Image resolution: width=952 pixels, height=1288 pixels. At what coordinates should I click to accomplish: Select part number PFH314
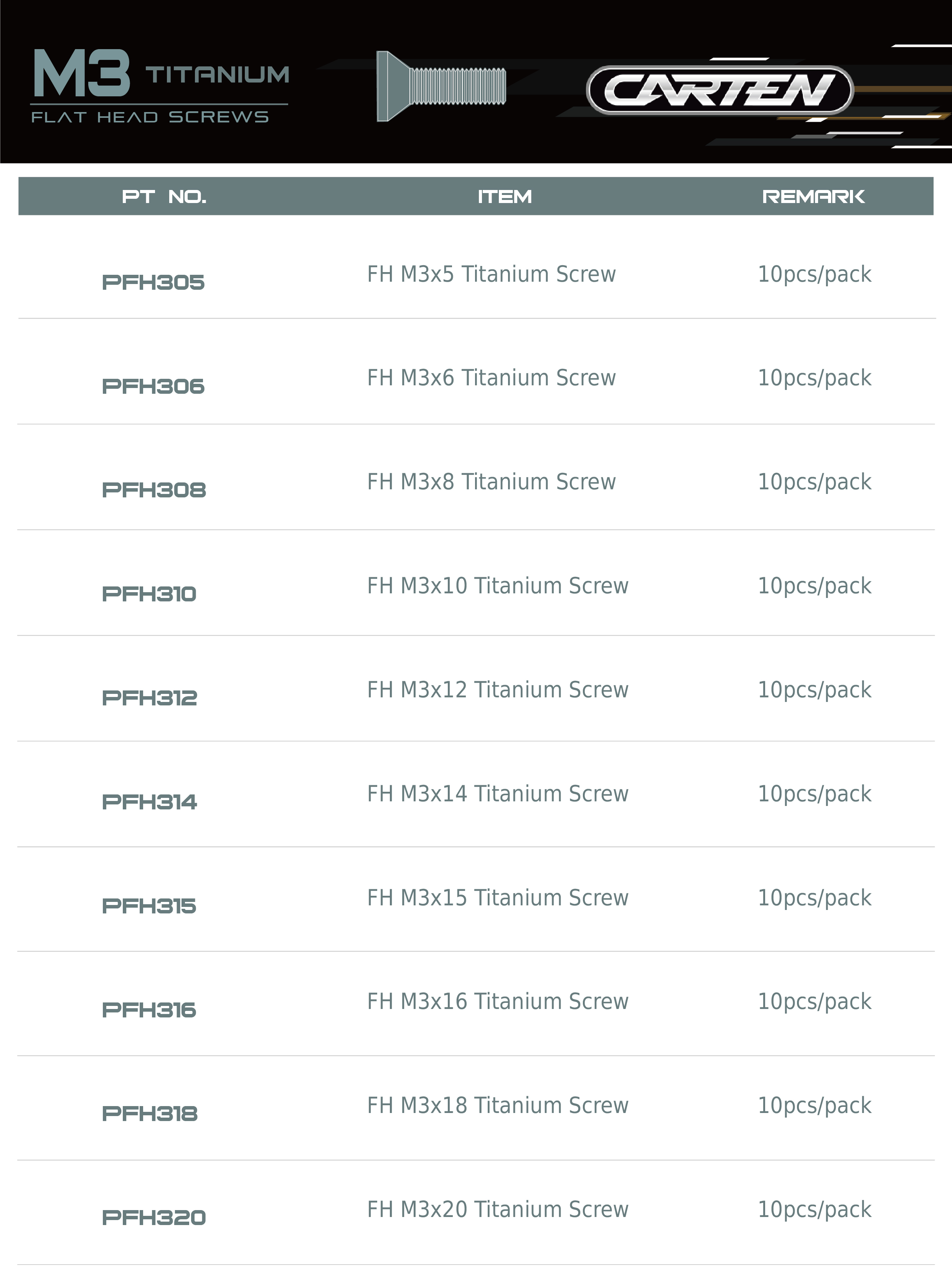click(149, 802)
